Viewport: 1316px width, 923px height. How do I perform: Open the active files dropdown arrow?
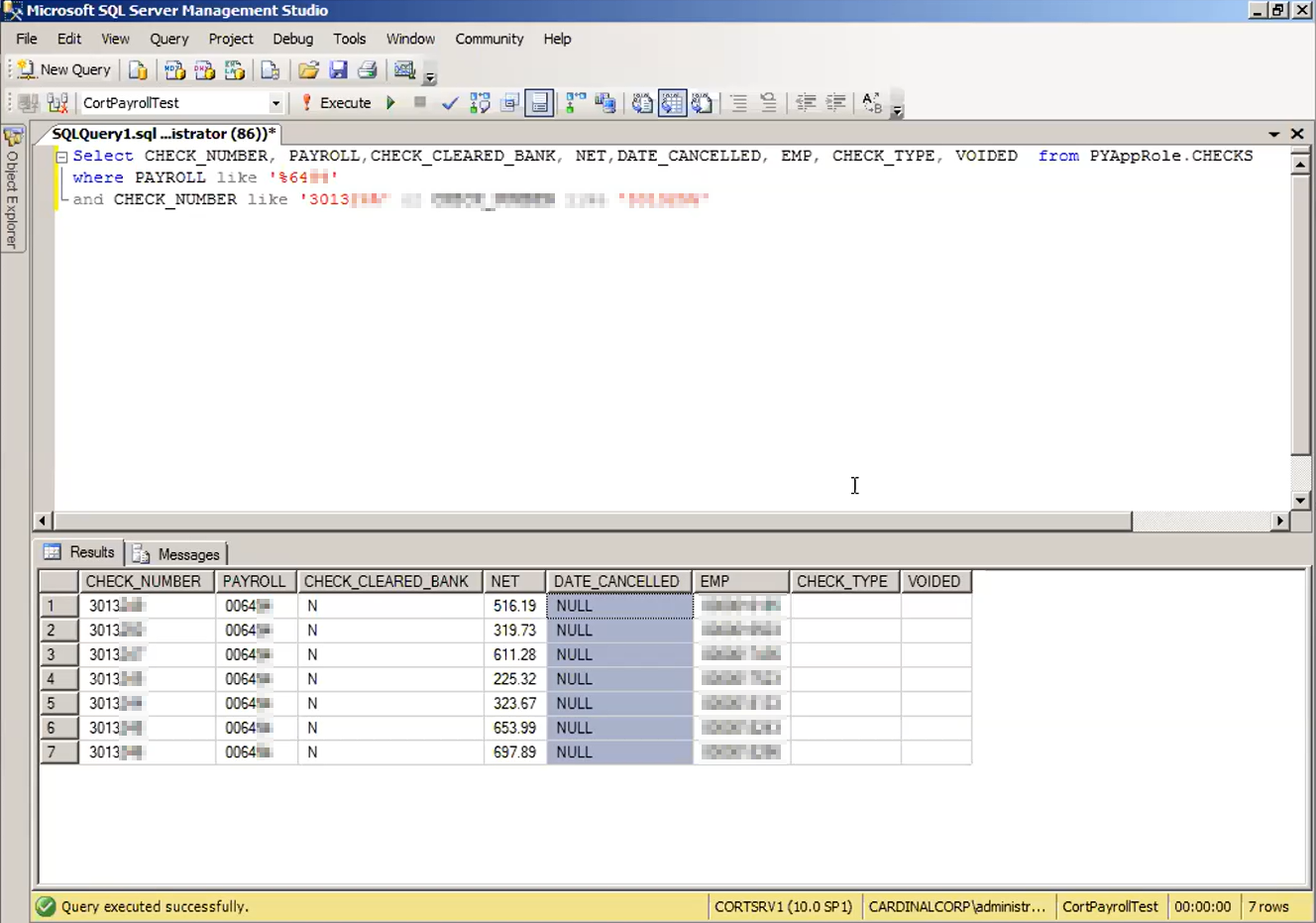pos(1274,134)
